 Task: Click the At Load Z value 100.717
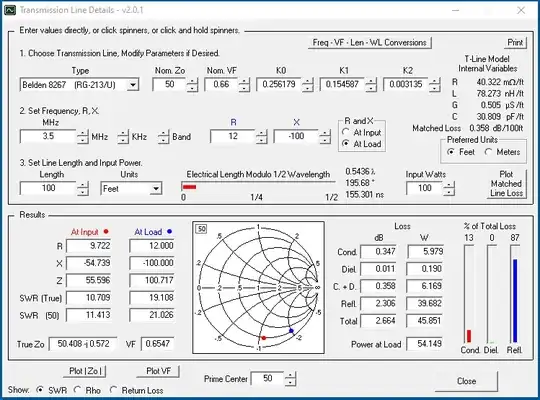152,280
